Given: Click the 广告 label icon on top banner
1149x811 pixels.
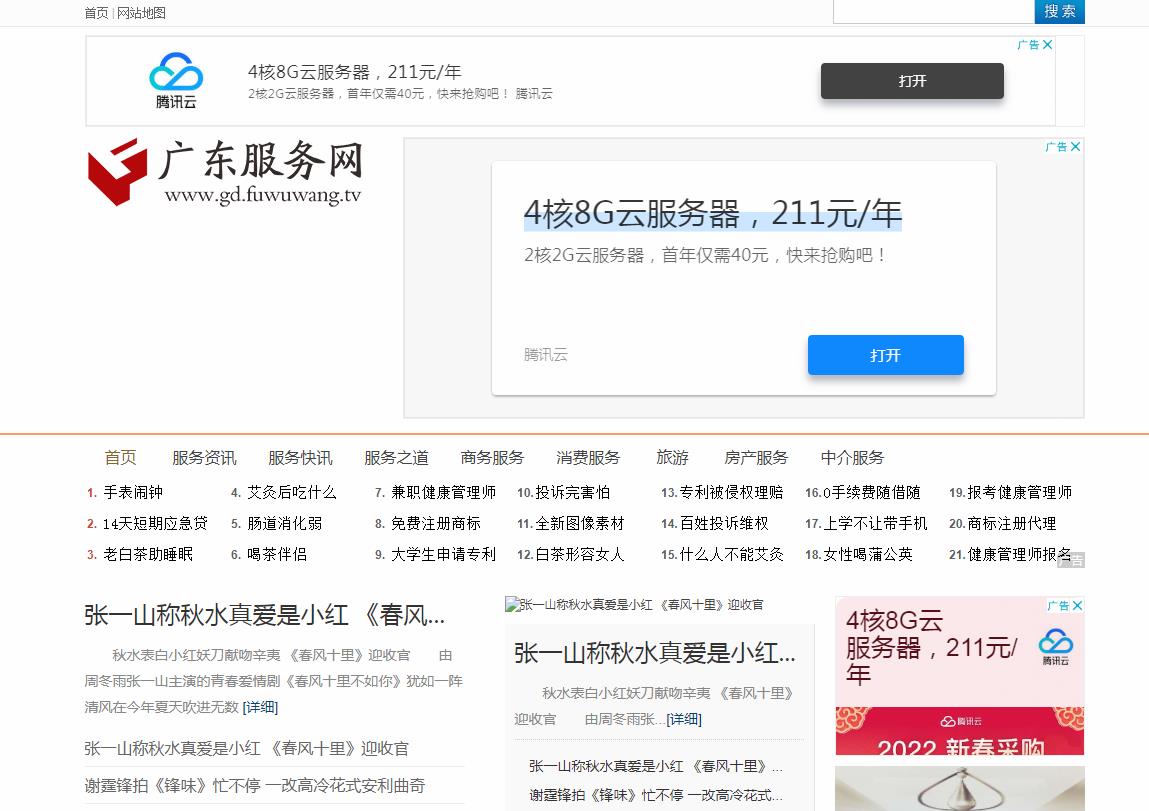Looking at the screenshot, I should point(1029,45).
